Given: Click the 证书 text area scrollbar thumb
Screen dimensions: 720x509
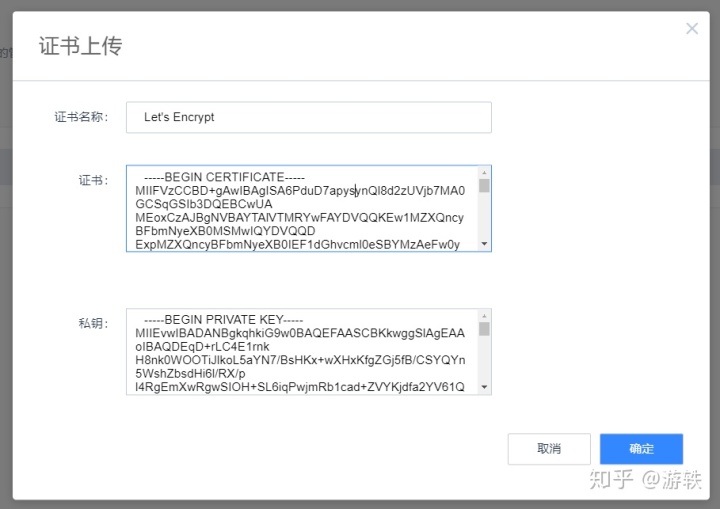Looking at the screenshot, I should (485, 185).
